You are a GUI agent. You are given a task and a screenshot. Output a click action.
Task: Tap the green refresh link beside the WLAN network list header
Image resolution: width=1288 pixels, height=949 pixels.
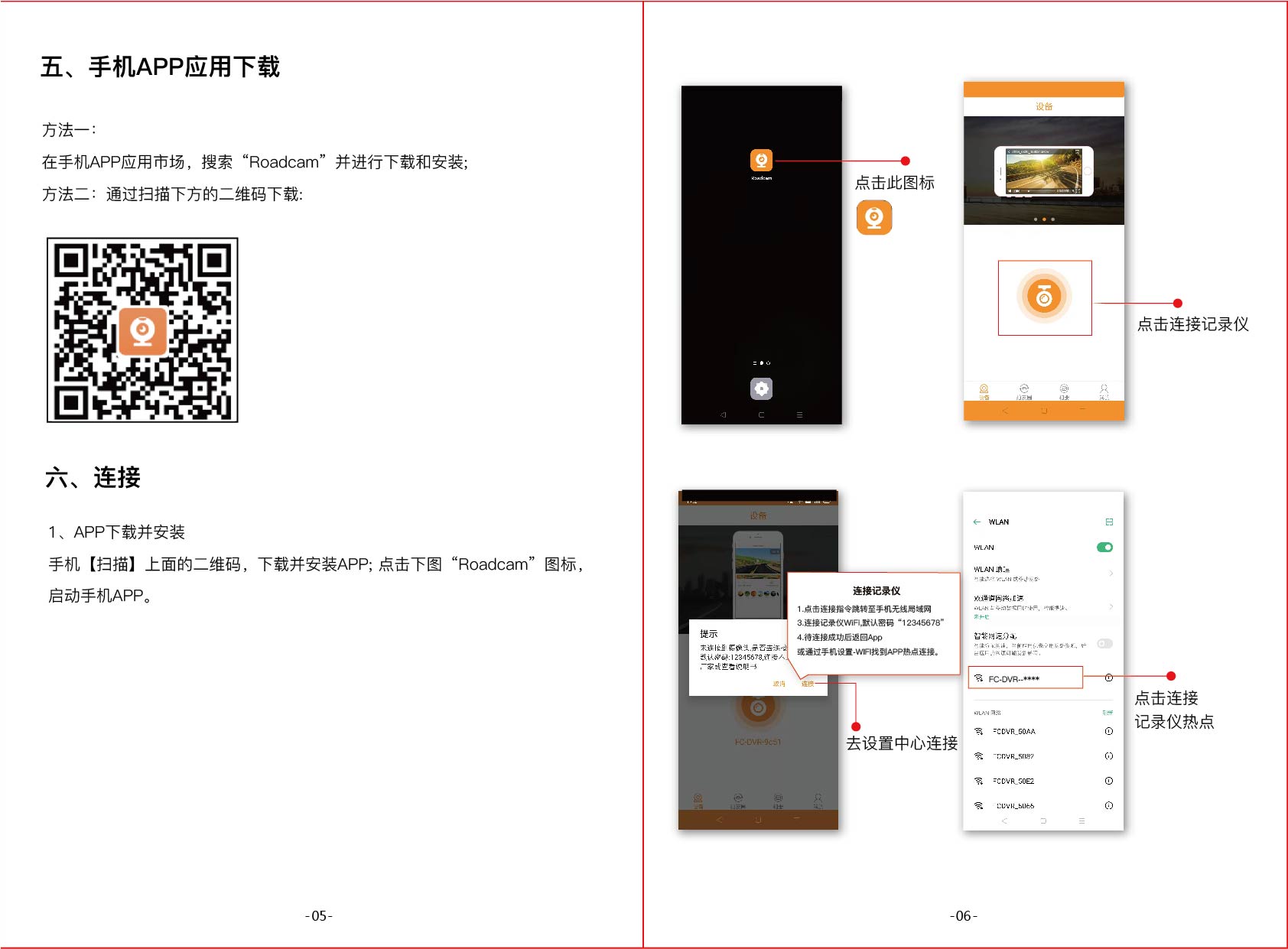click(x=1107, y=712)
